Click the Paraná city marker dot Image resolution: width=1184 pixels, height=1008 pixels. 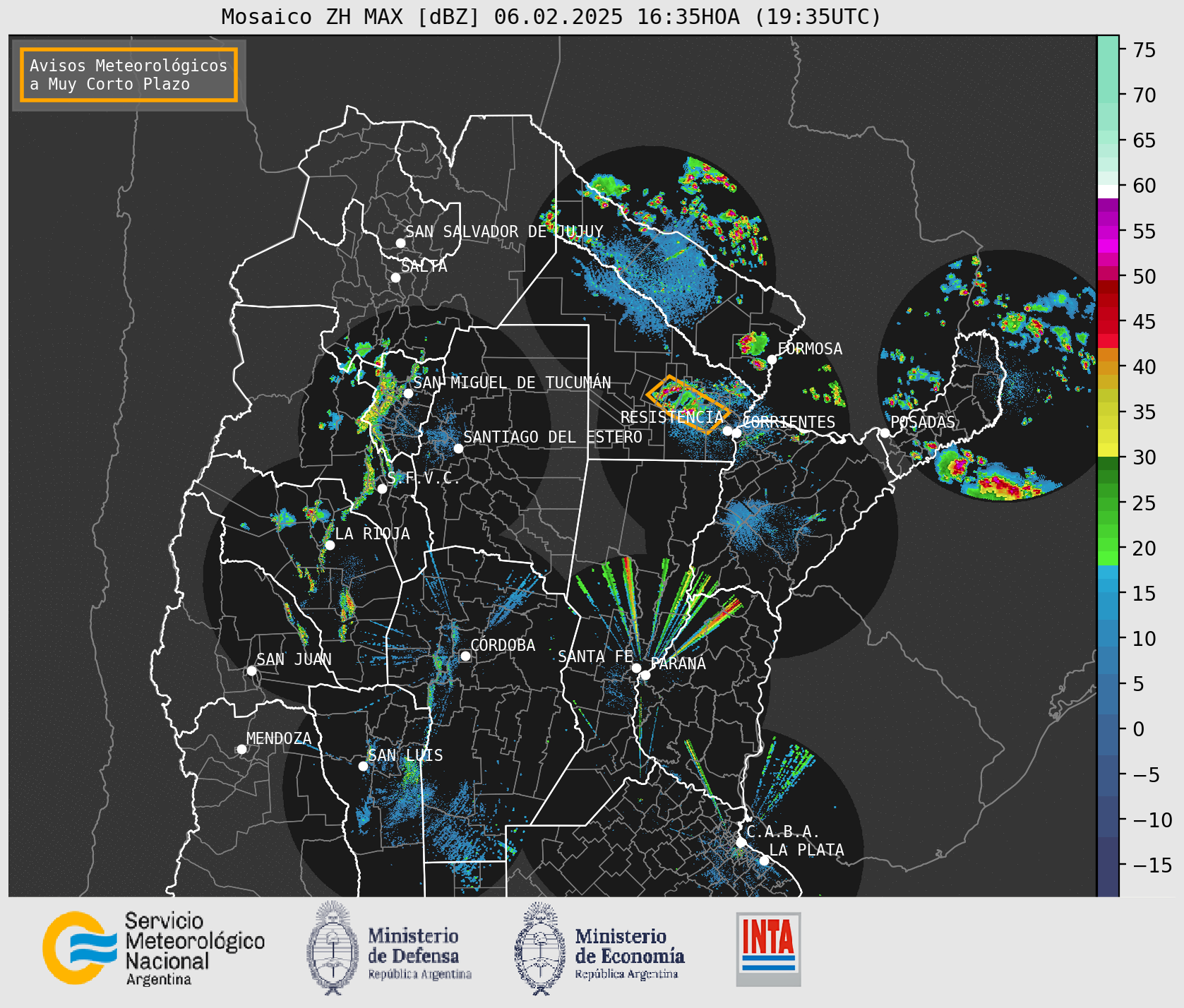click(645, 676)
